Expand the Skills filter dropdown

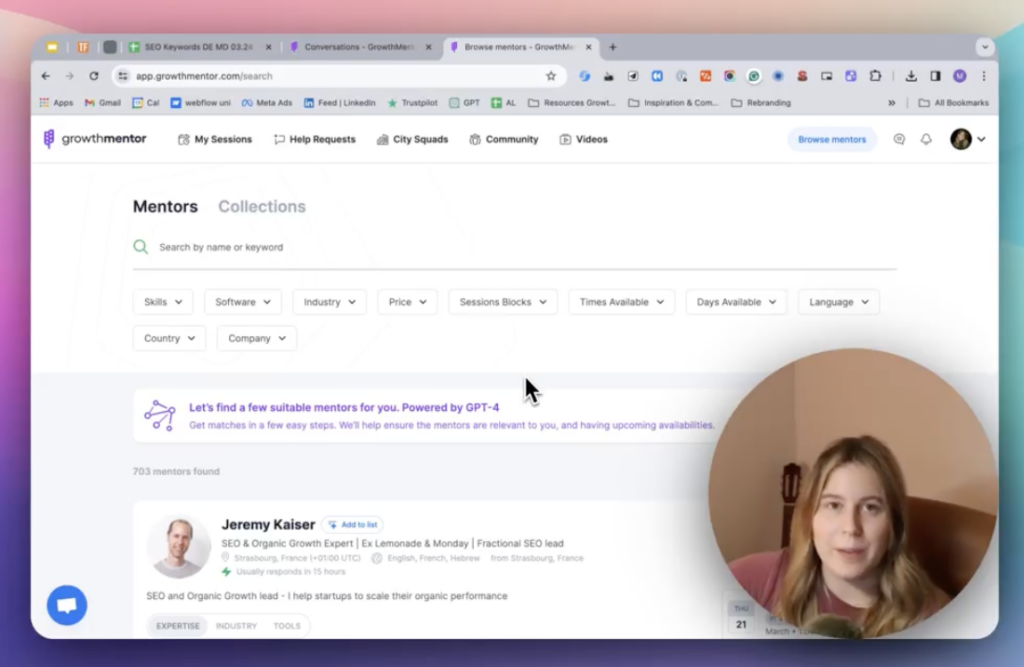click(x=163, y=302)
